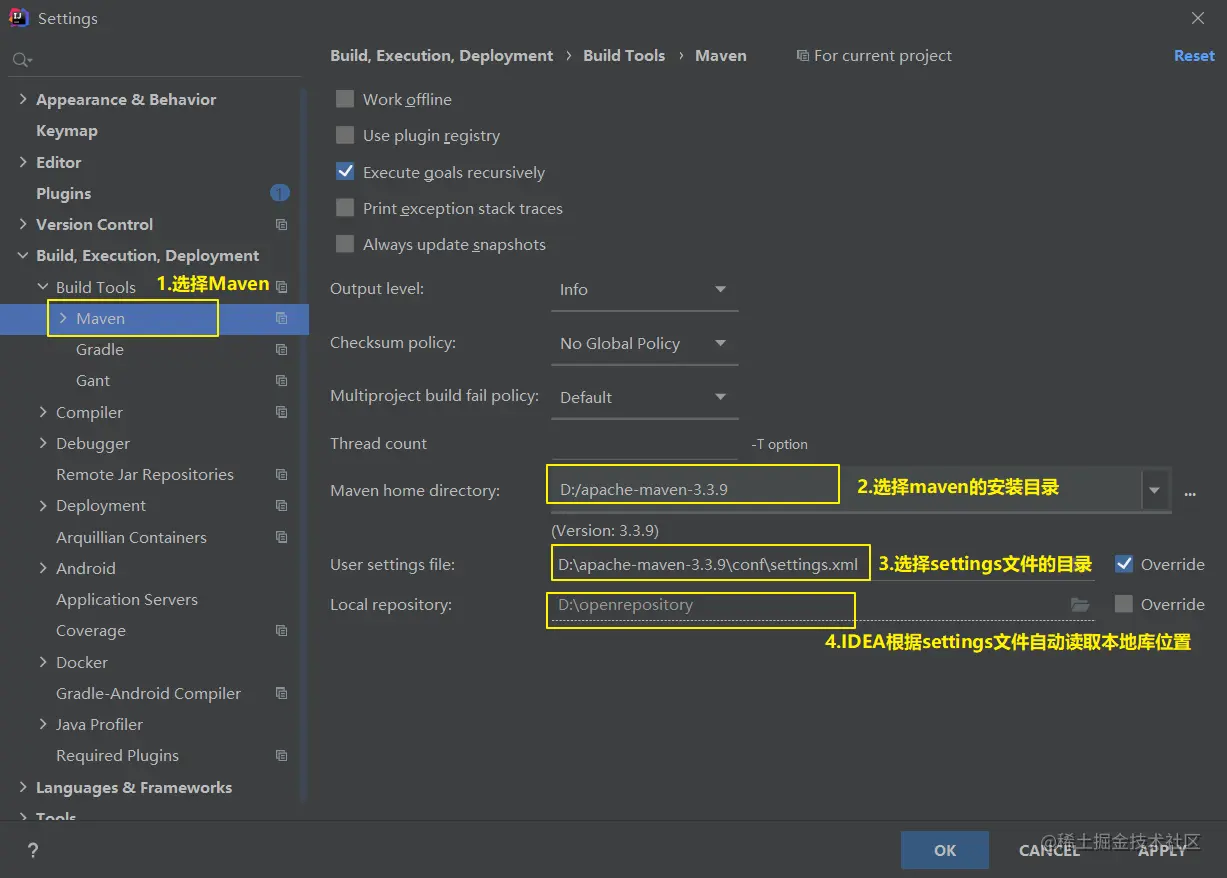The height and width of the screenshot is (878, 1227).
Task: Collapse Build, Execution, Deployment section
Action: point(23,256)
